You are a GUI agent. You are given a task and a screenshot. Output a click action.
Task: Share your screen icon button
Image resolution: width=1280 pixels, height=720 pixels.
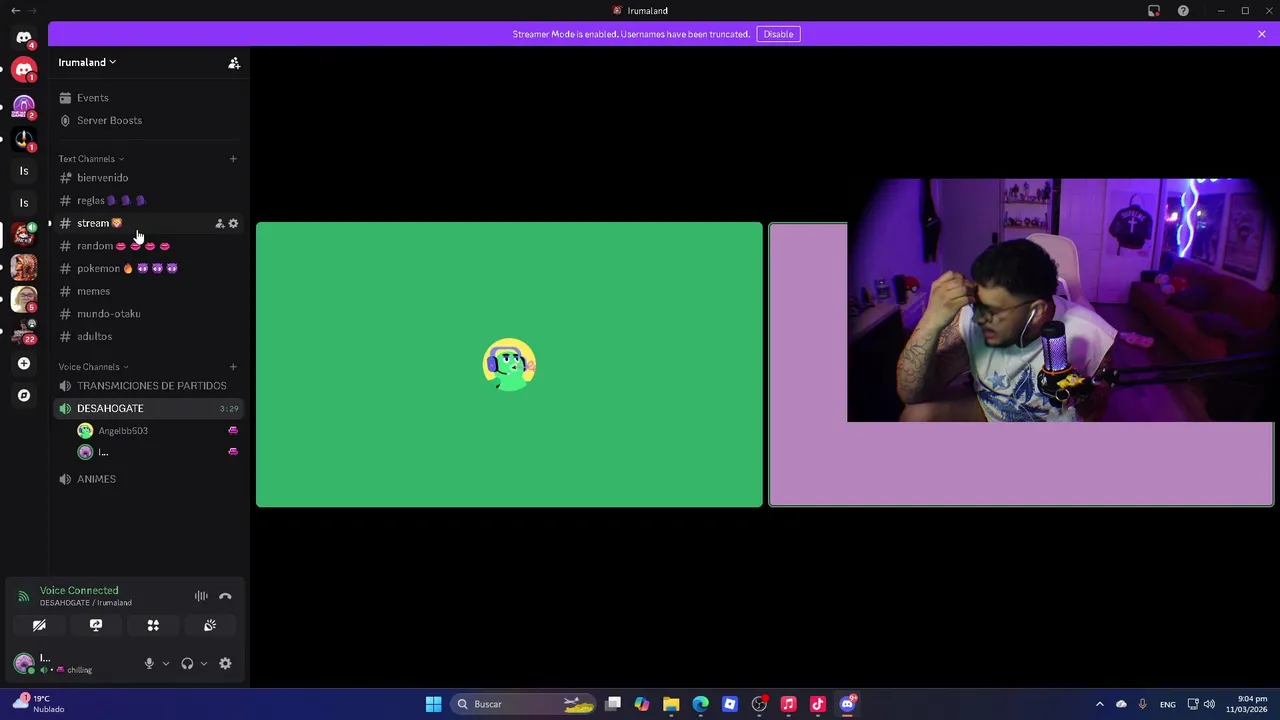click(96, 625)
